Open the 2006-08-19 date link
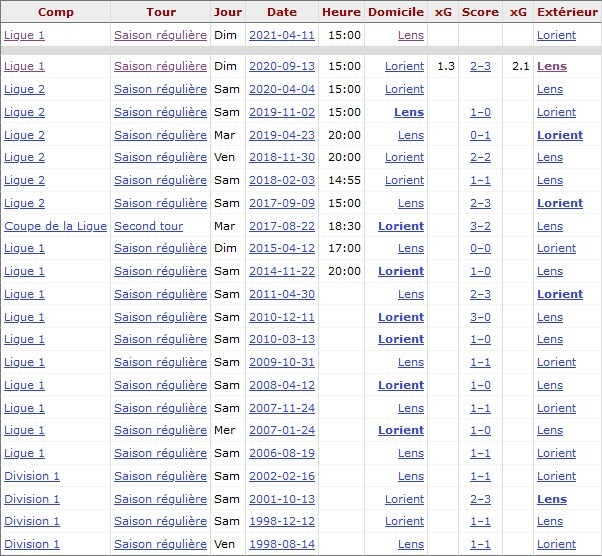This screenshot has width=602, height=556. pyautogui.click(x=282, y=453)
